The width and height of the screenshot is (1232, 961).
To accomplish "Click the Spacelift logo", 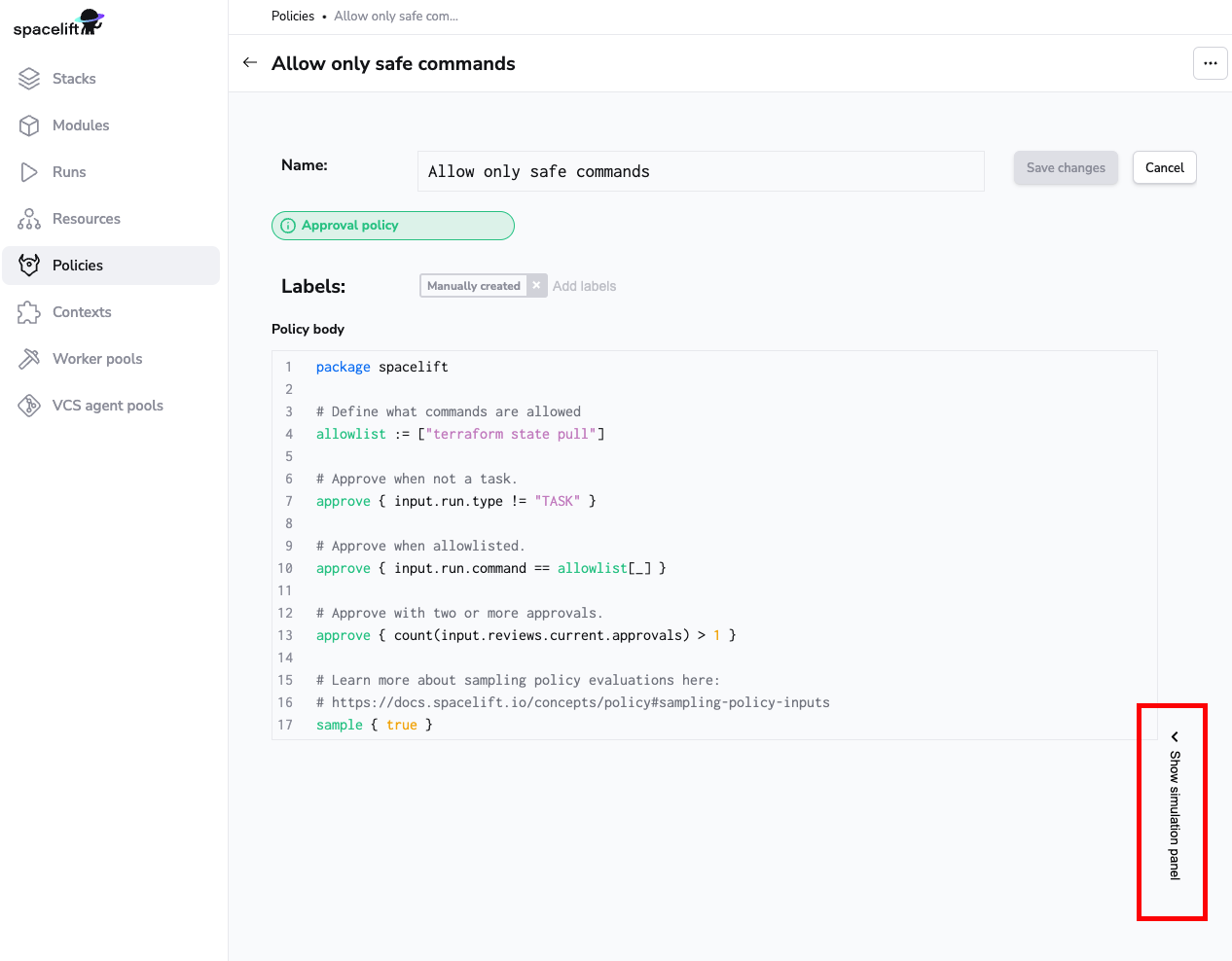I will pos(58,24).
